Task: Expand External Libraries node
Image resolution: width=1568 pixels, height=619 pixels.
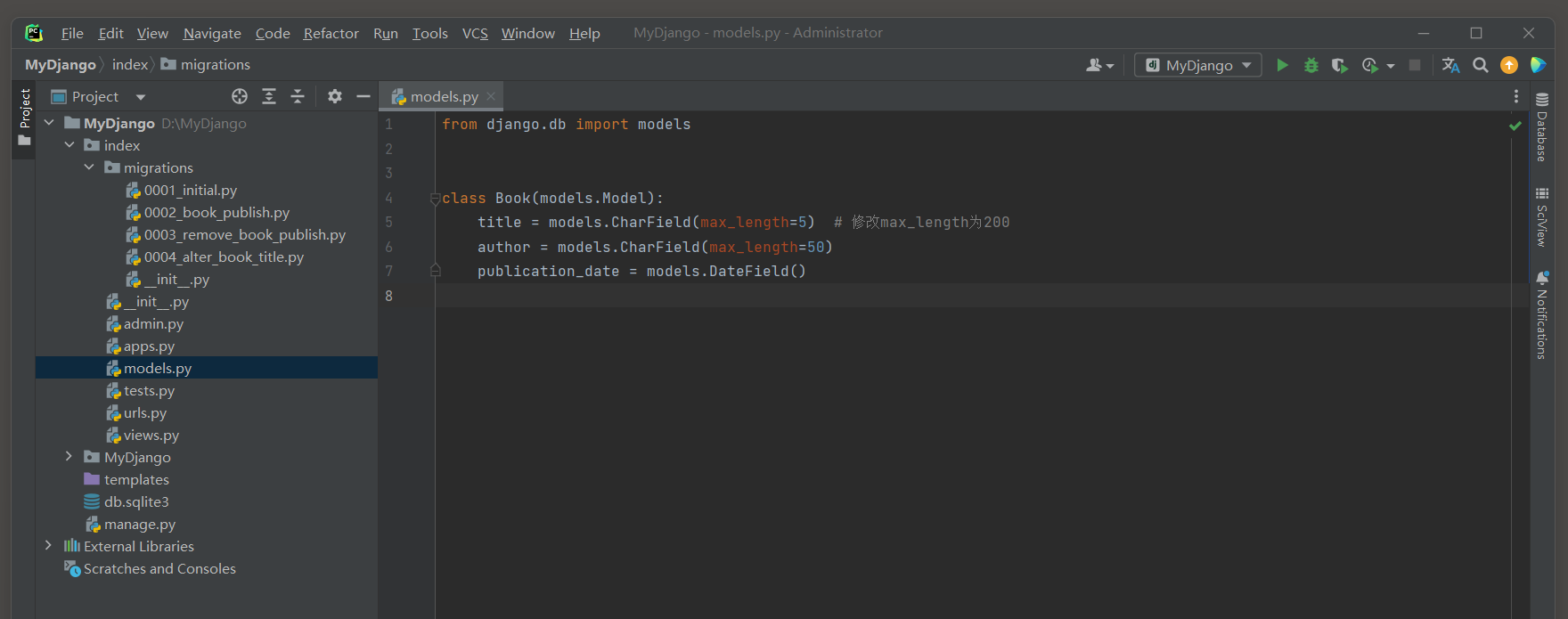Action: pos(49,546)
